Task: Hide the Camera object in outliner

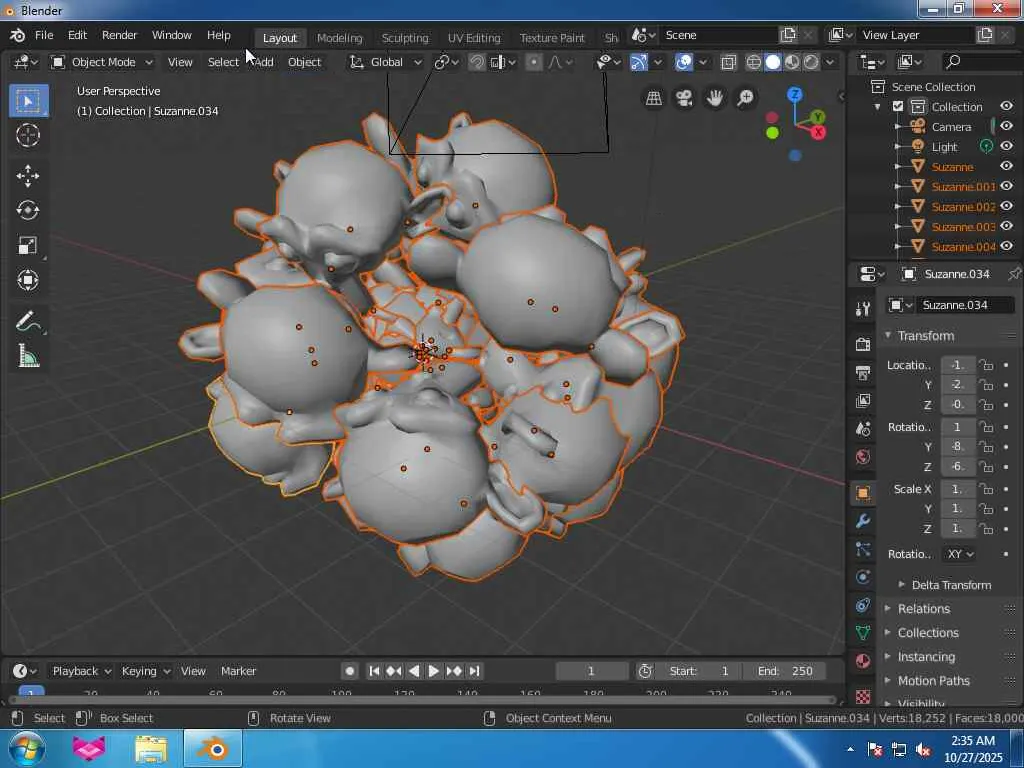Action: 1006,127
